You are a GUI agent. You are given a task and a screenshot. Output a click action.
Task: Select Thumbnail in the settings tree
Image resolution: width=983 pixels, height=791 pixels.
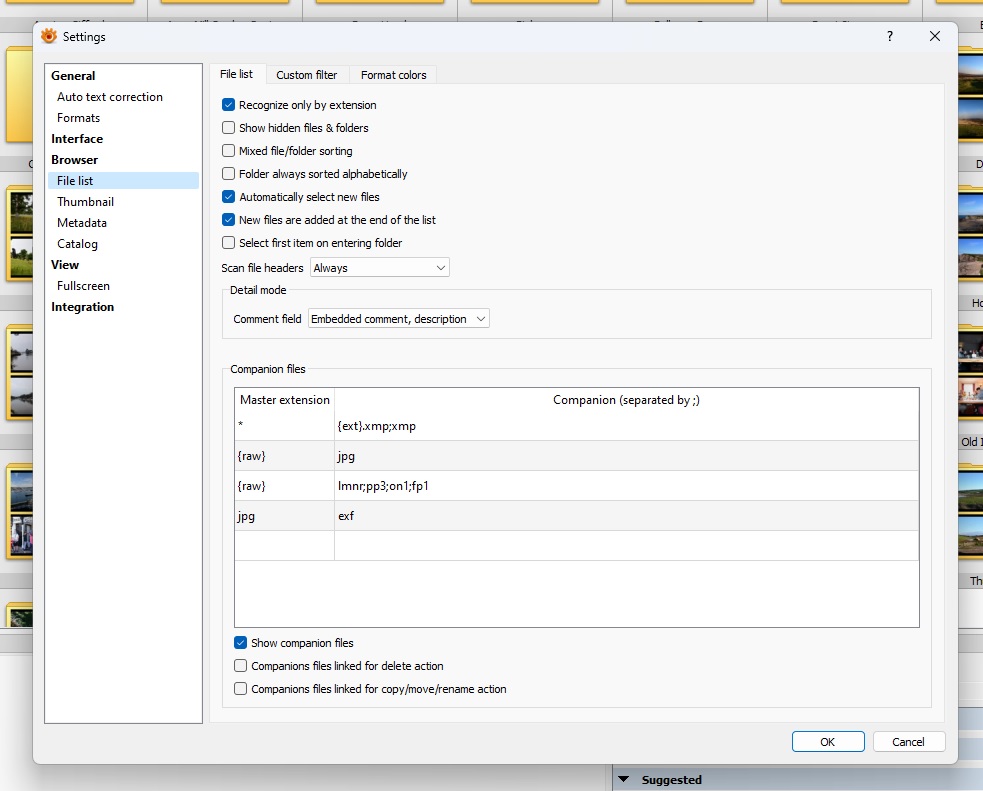pos(85,202)
